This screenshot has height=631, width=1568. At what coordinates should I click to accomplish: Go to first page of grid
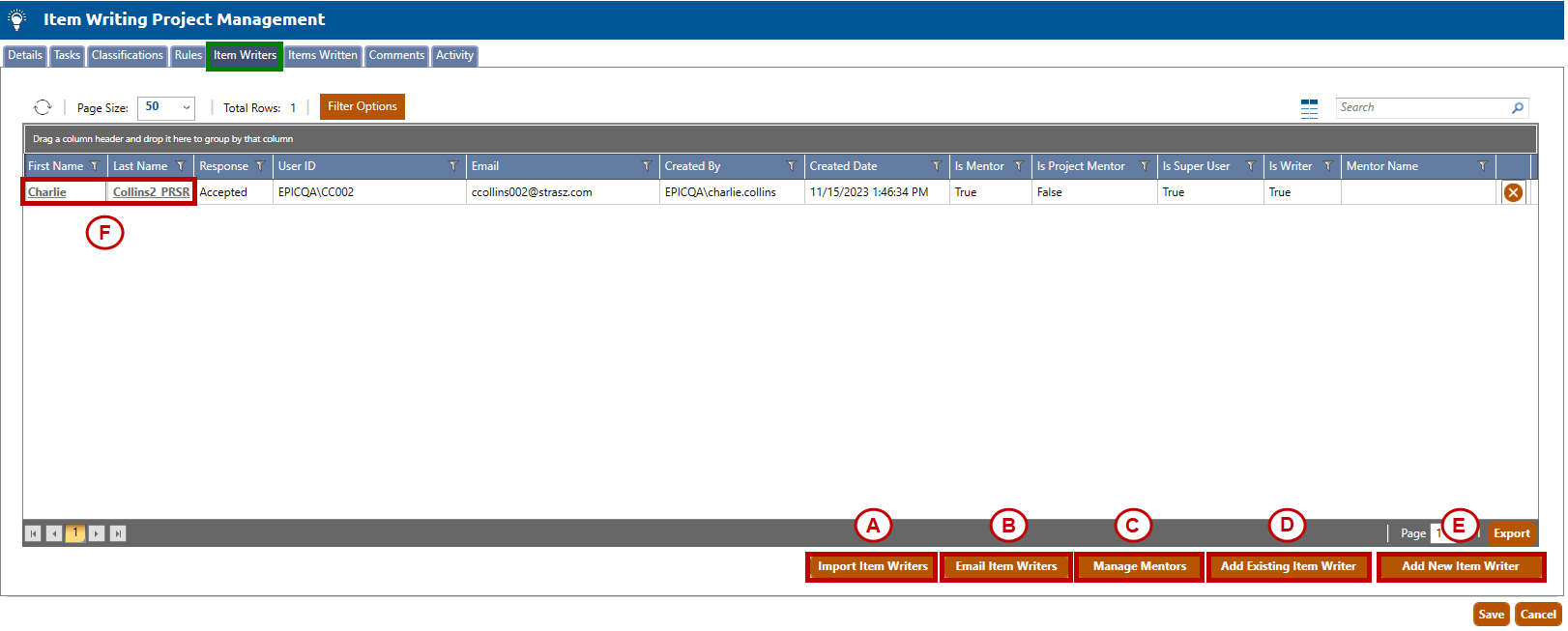[x=33, y=533]
